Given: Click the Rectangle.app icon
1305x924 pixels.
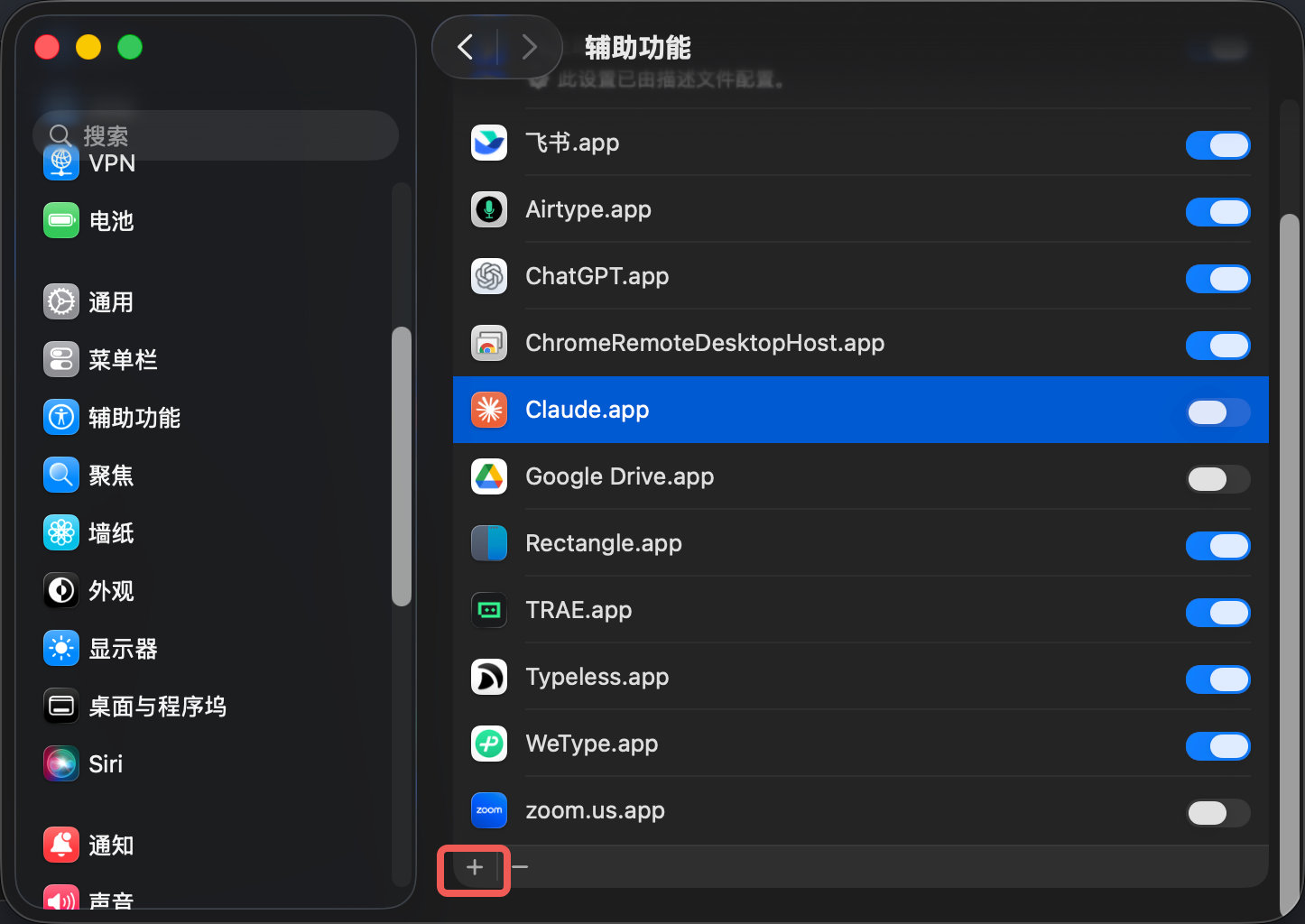Looking at the screenshot, I should tap(488, 542).
